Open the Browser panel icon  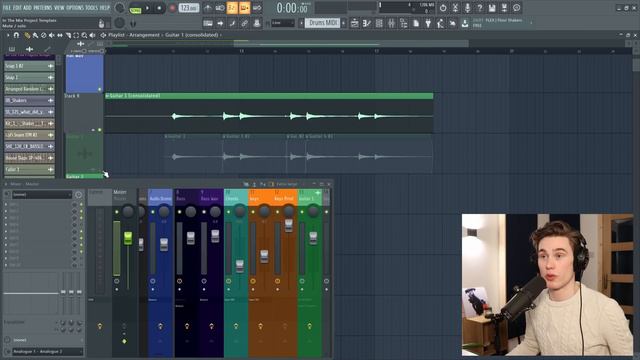[404, 23]
